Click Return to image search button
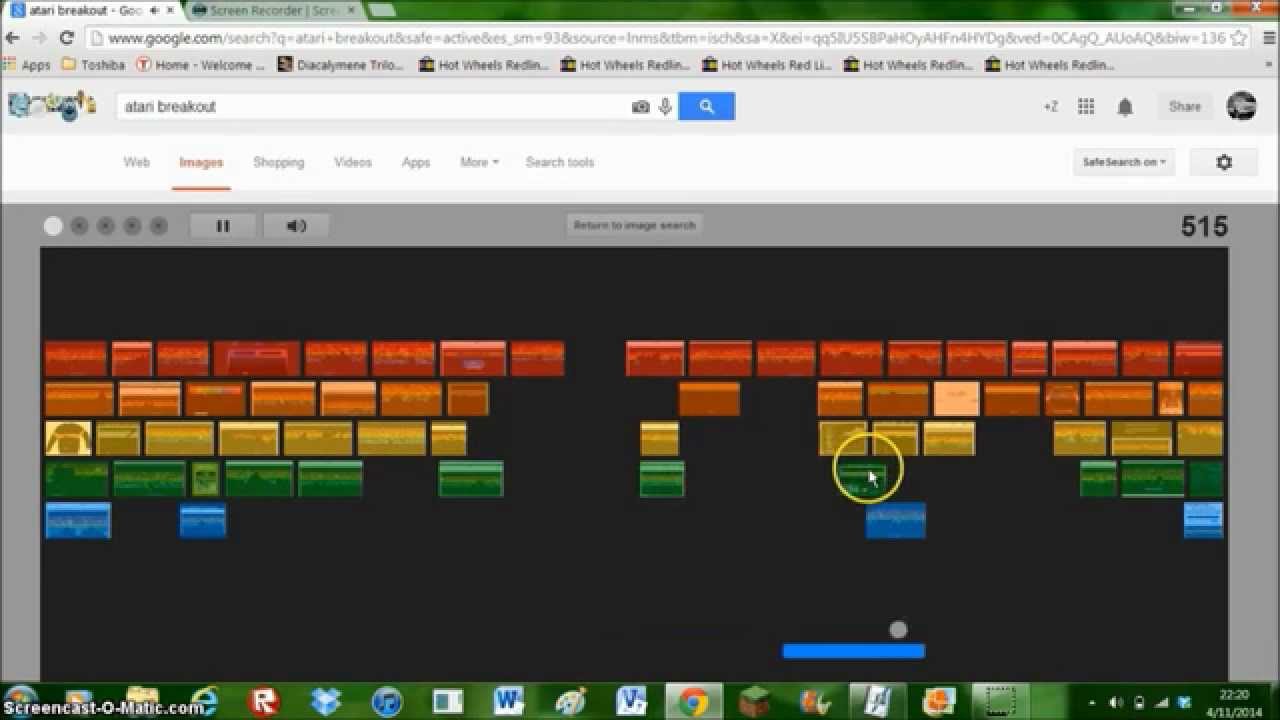Viewport: 1280px width, 720px height. (x=634, y=225)
